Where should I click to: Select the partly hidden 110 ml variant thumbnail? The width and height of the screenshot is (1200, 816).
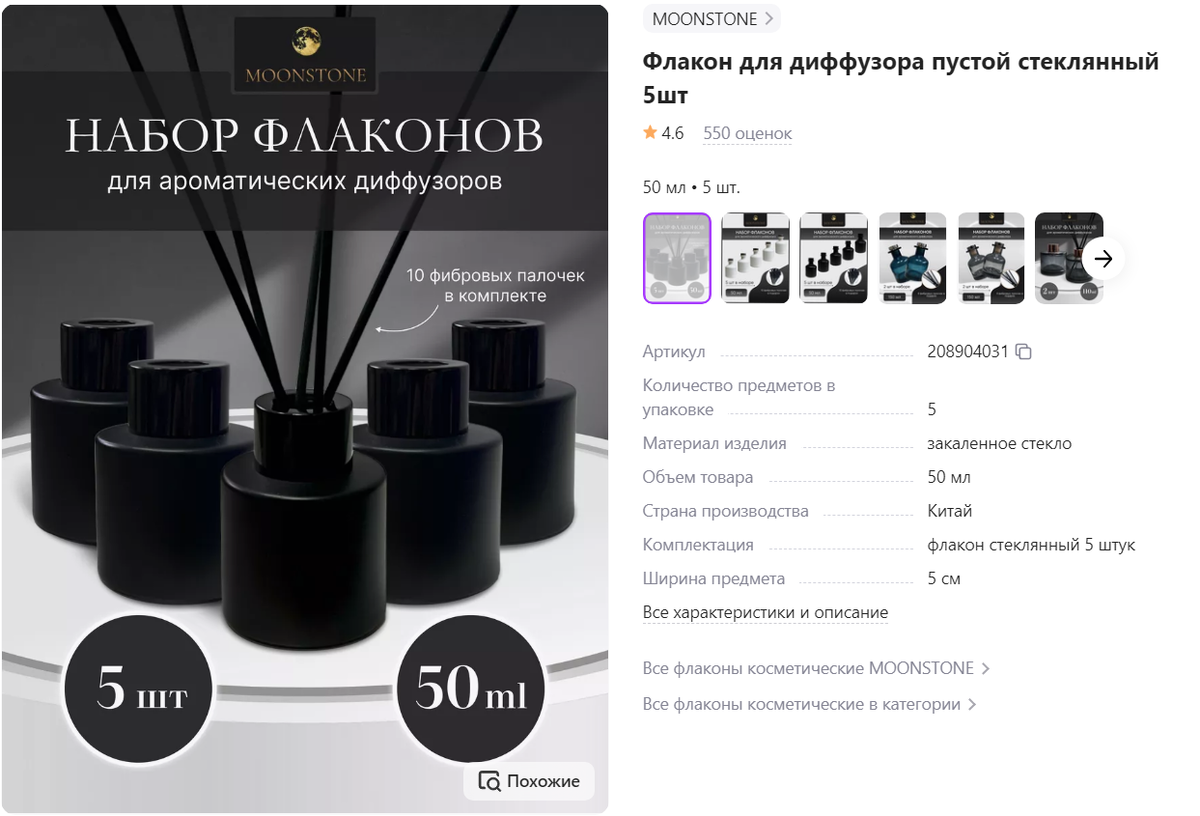(1068, 258)
